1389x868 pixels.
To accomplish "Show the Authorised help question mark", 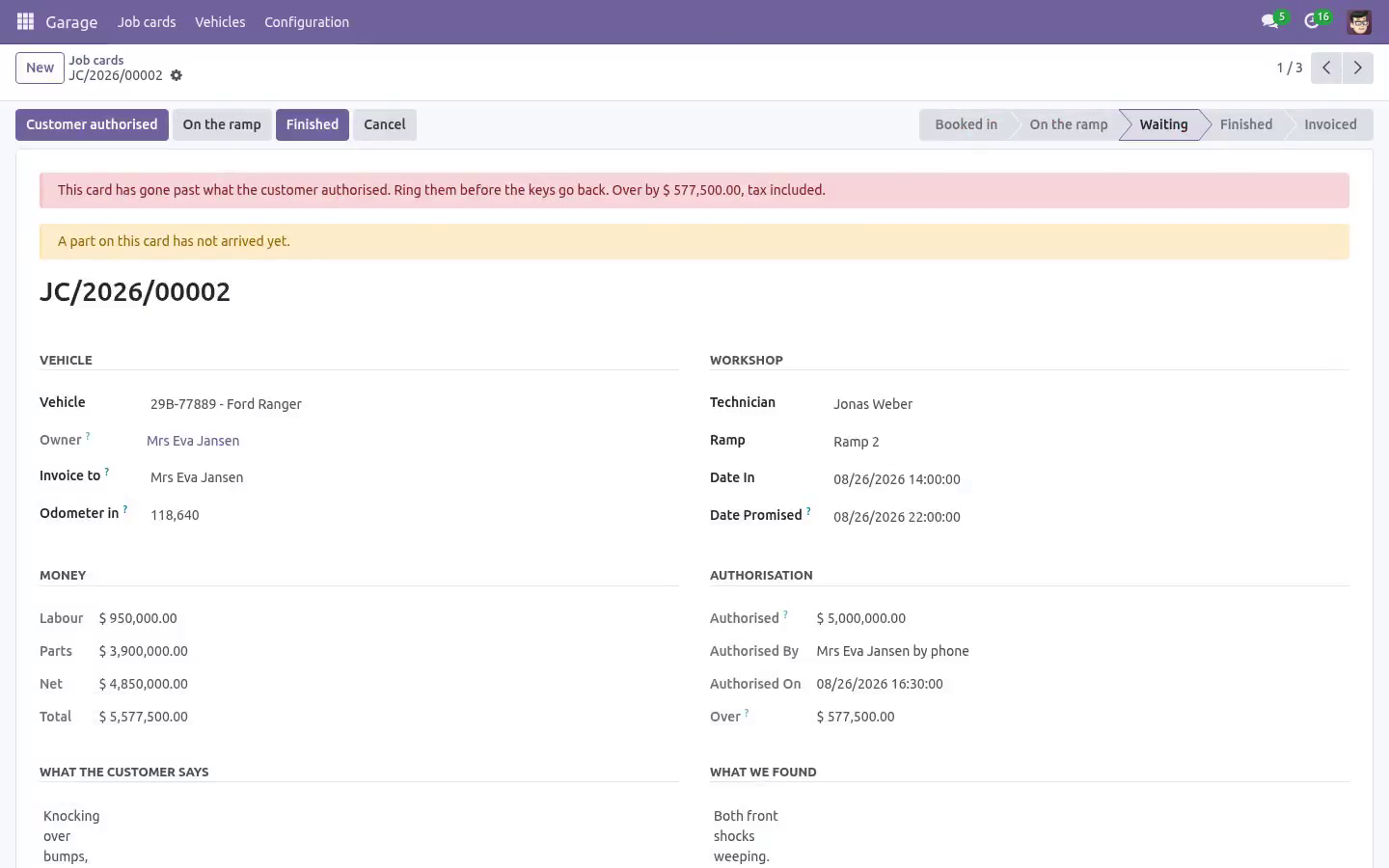I will click(785, 614).
